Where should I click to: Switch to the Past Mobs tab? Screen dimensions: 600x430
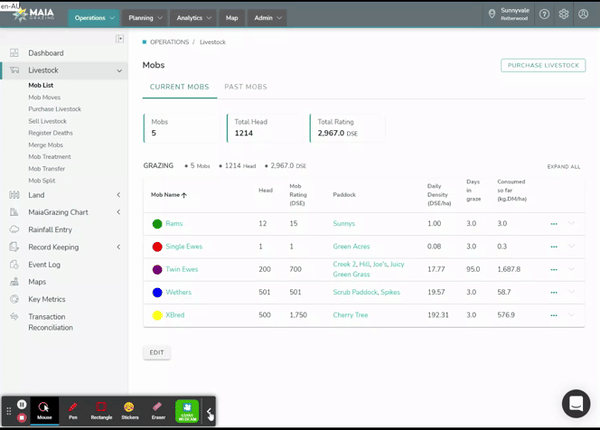pyautogui.click(x=245, y=88)
